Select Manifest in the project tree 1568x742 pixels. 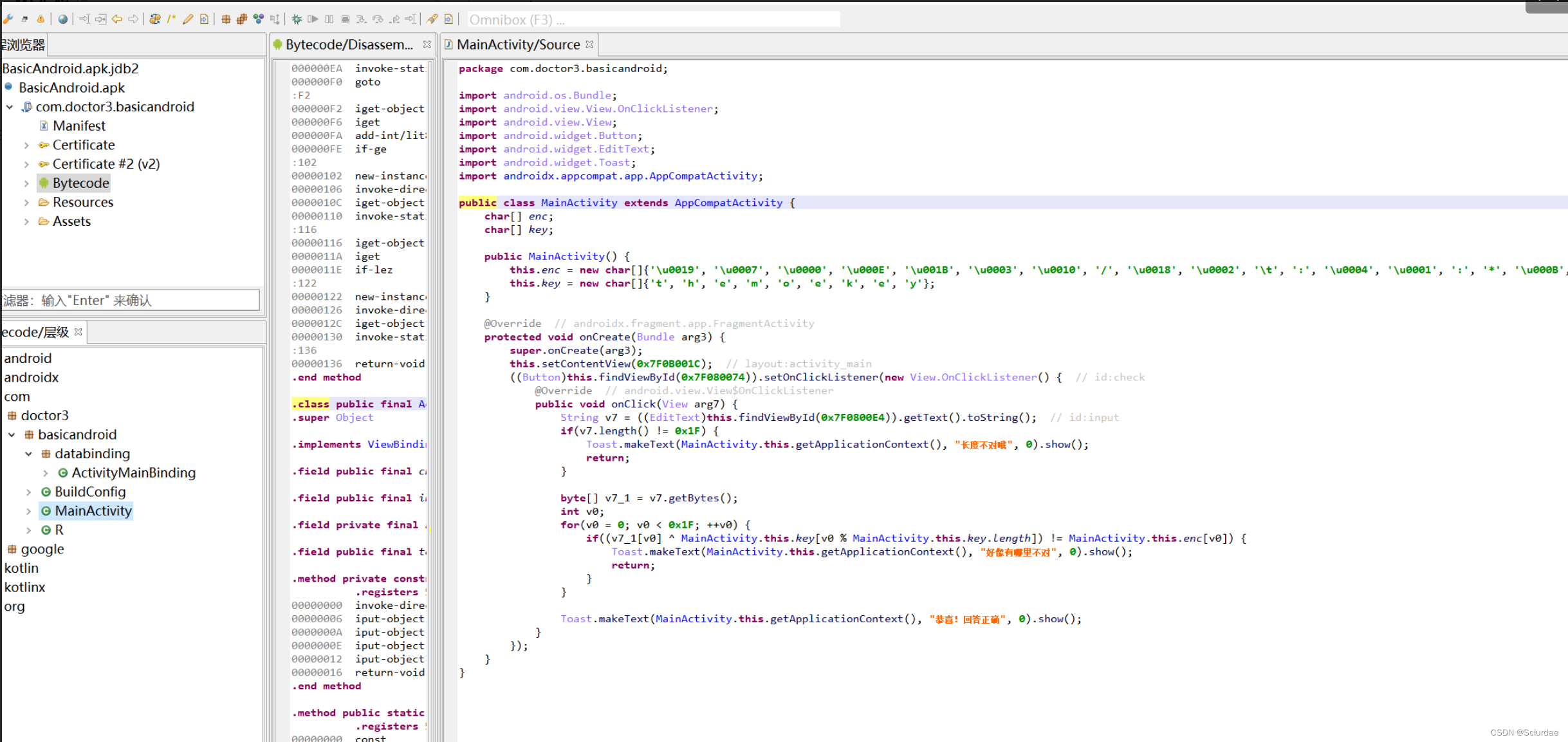pyautogui.click(x=78, y=126)
